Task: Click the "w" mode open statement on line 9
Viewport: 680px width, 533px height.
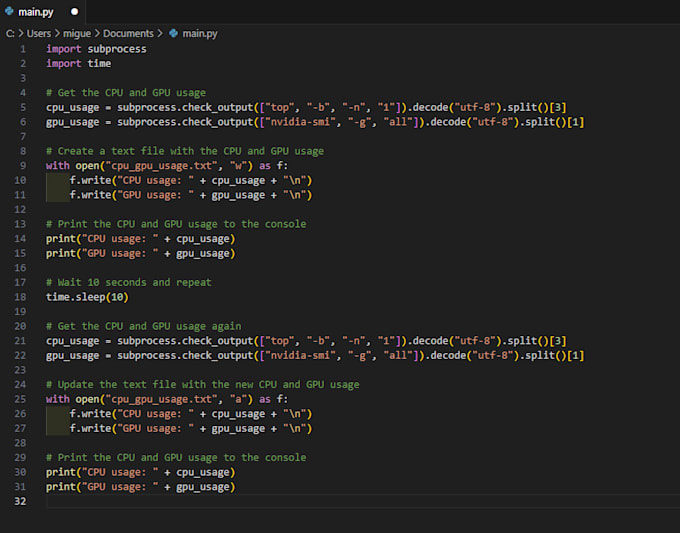Action: coord(156,166)
